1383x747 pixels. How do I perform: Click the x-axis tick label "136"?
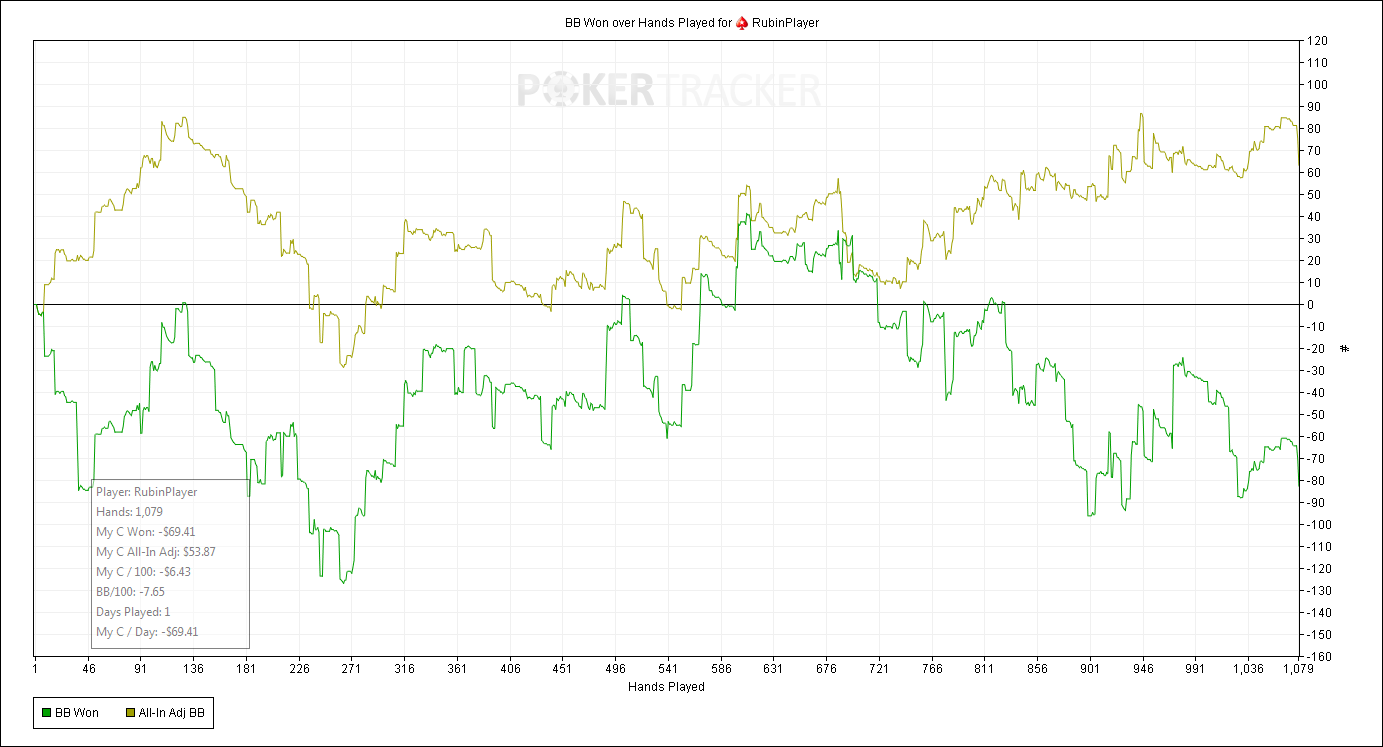tap(194, 669)
